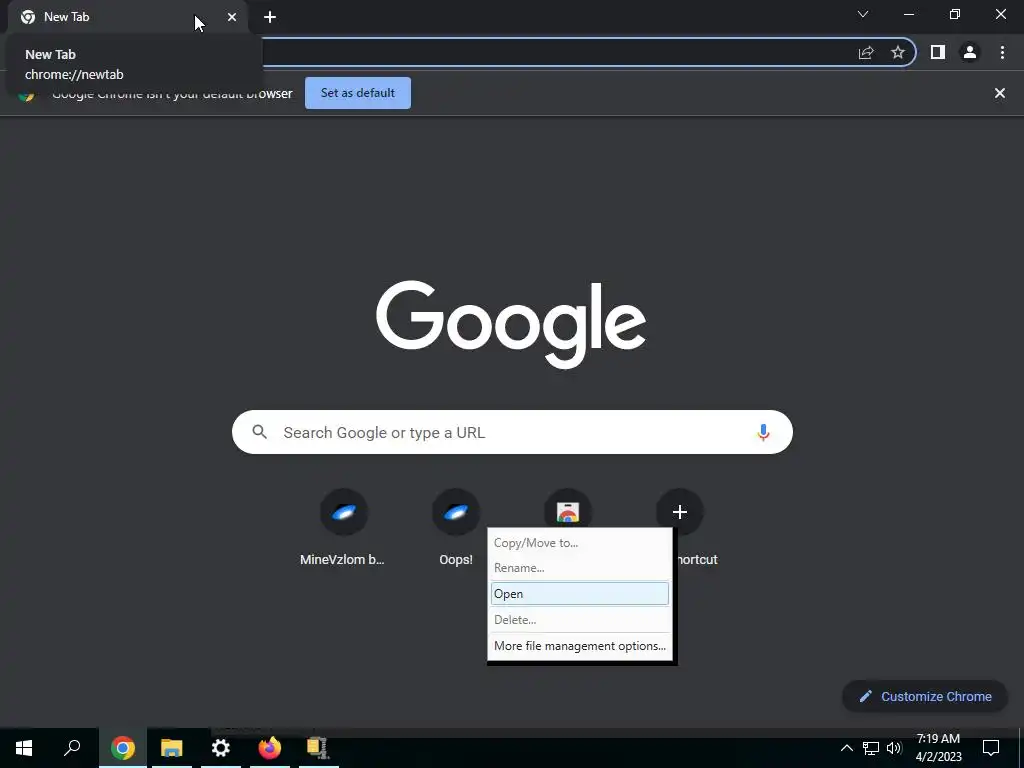This screenshot has height=768, width=1024.
Task: Click the search magnifier icon in searchbox
Action: pyautogui.click(x=259, y=432)
